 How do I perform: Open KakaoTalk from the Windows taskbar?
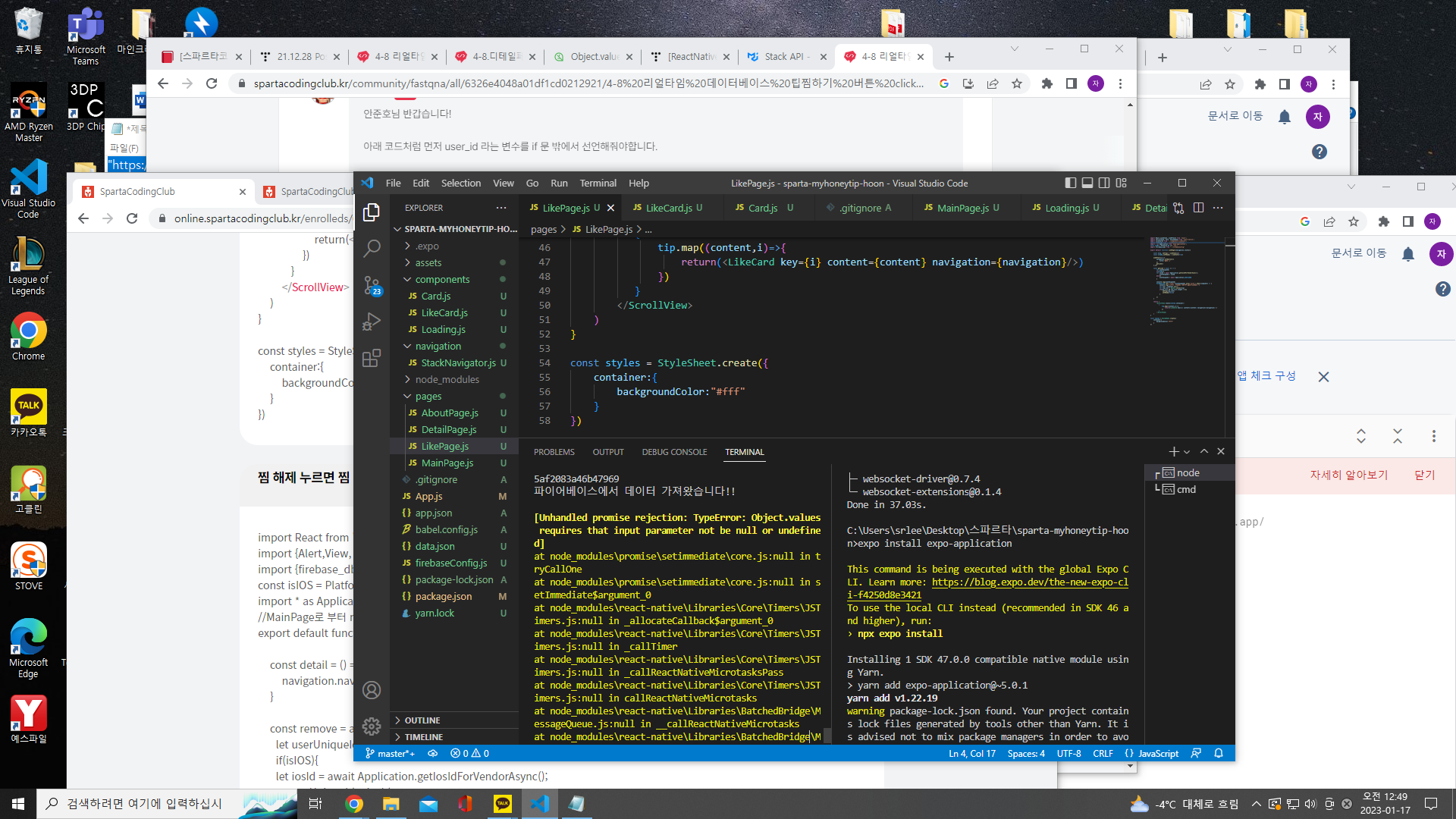tap(502, 804)
